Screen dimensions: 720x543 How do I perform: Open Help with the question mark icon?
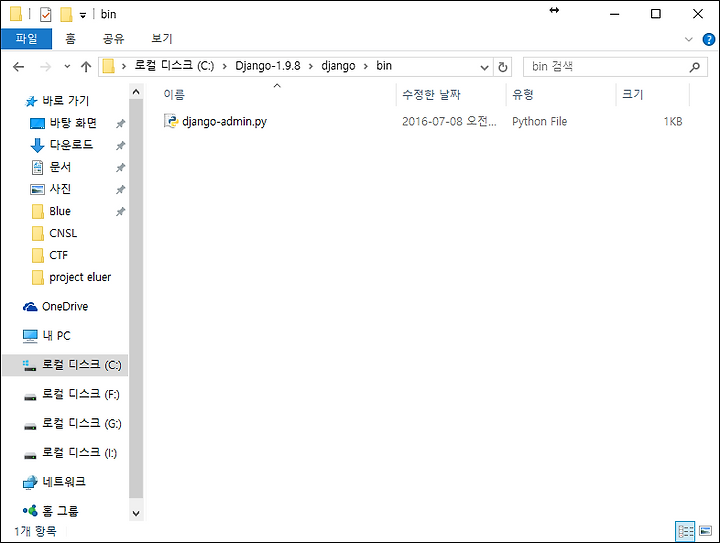tap(709, 39)
